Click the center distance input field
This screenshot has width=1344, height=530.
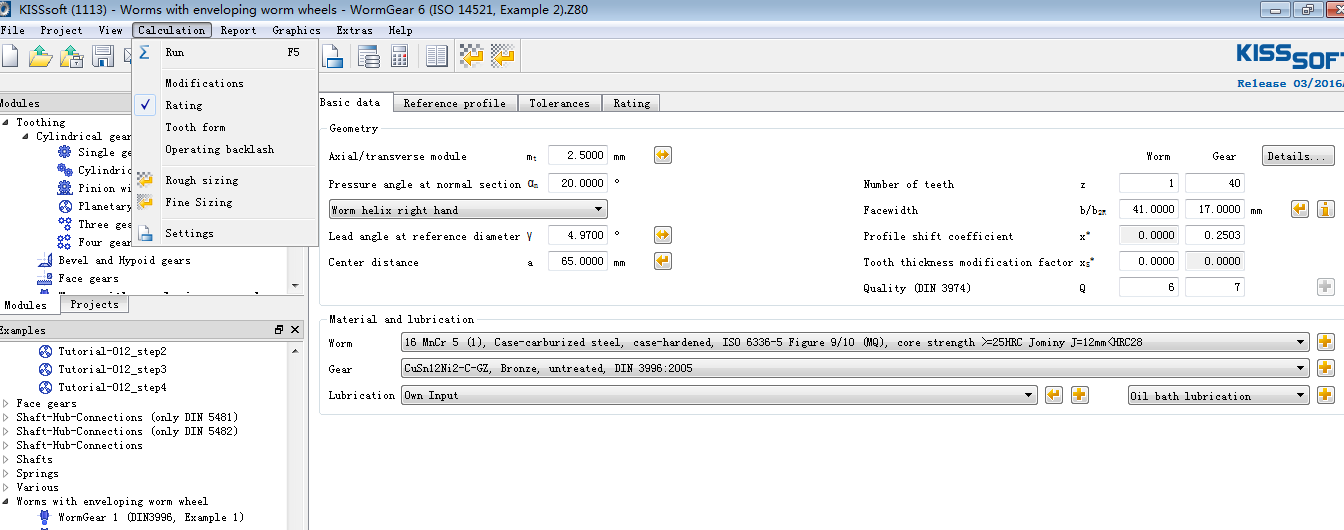(578, 262)
